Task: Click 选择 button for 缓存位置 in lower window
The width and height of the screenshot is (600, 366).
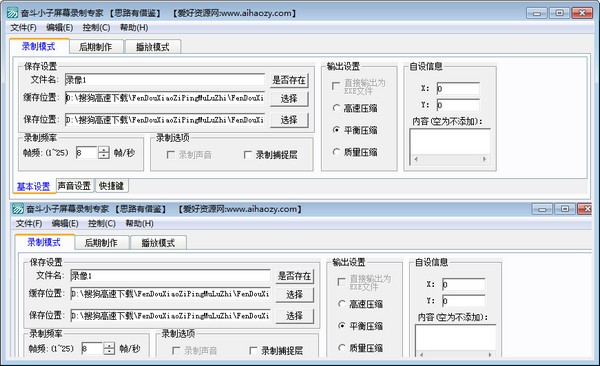Action: coord(294,294)
